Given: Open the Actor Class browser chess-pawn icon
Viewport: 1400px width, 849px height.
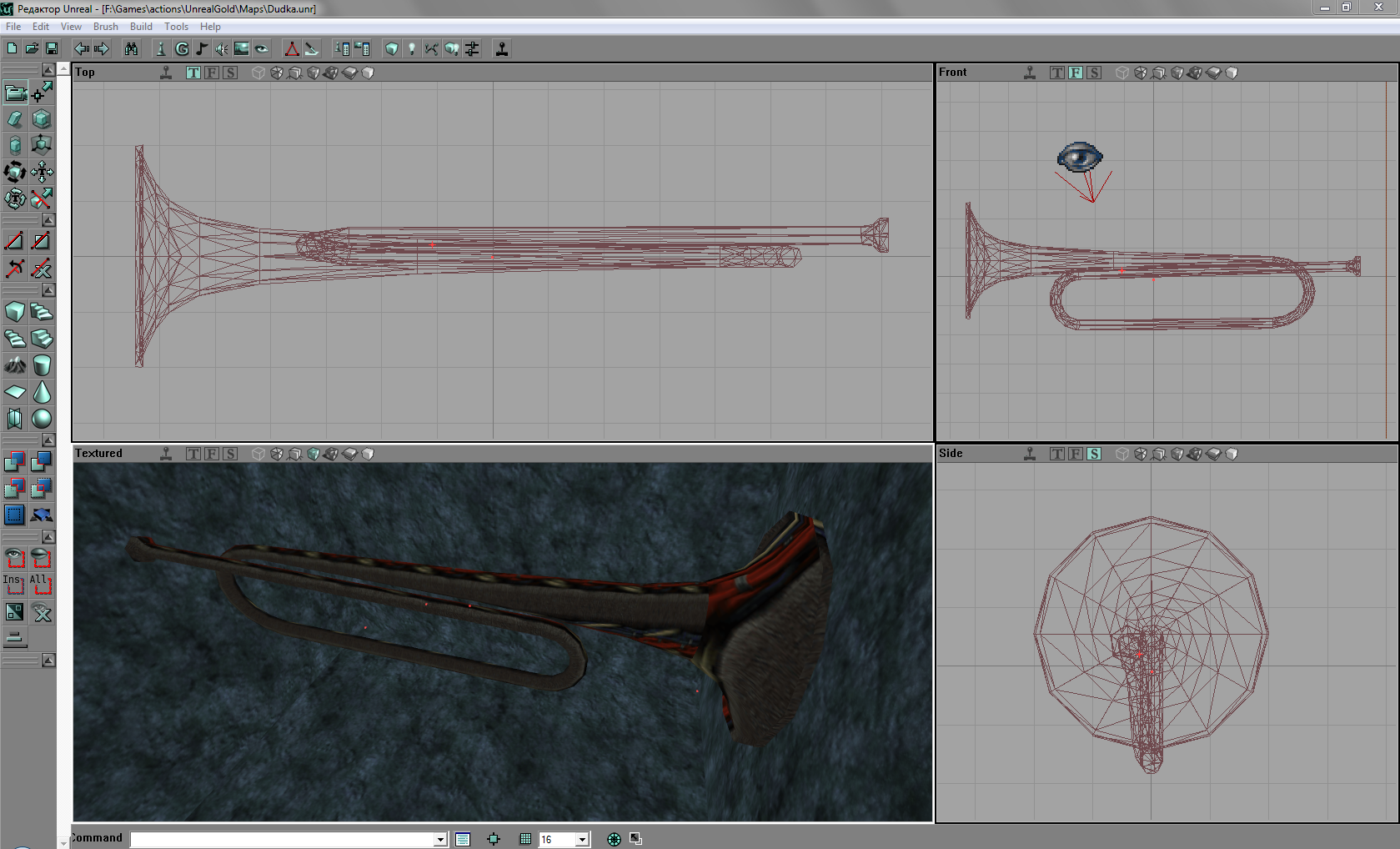Looking at the screenshot, I should tap(162, 49).
